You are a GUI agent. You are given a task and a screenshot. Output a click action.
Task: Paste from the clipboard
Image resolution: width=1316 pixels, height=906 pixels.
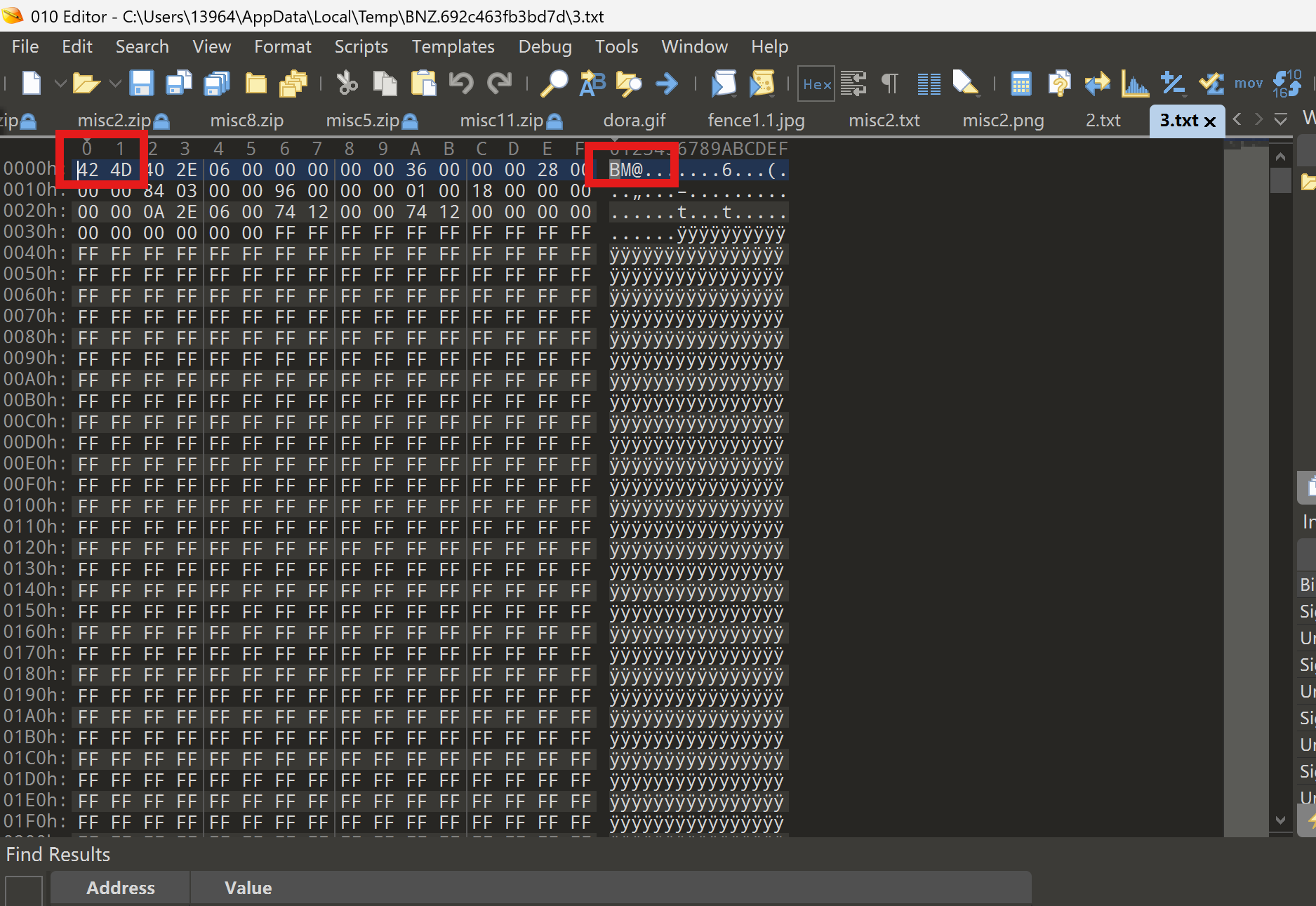[423, 84]
